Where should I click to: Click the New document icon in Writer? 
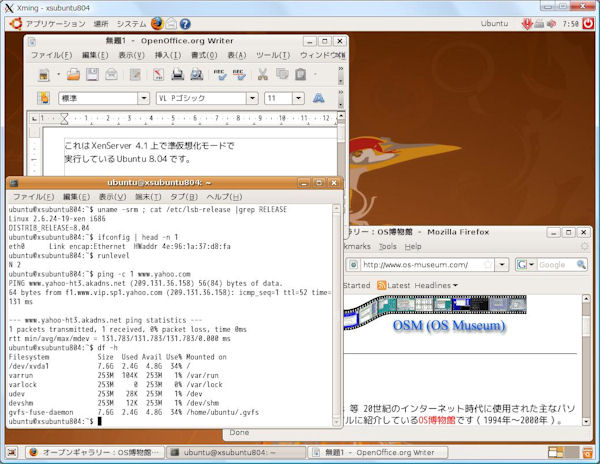[x=44, y=74]
